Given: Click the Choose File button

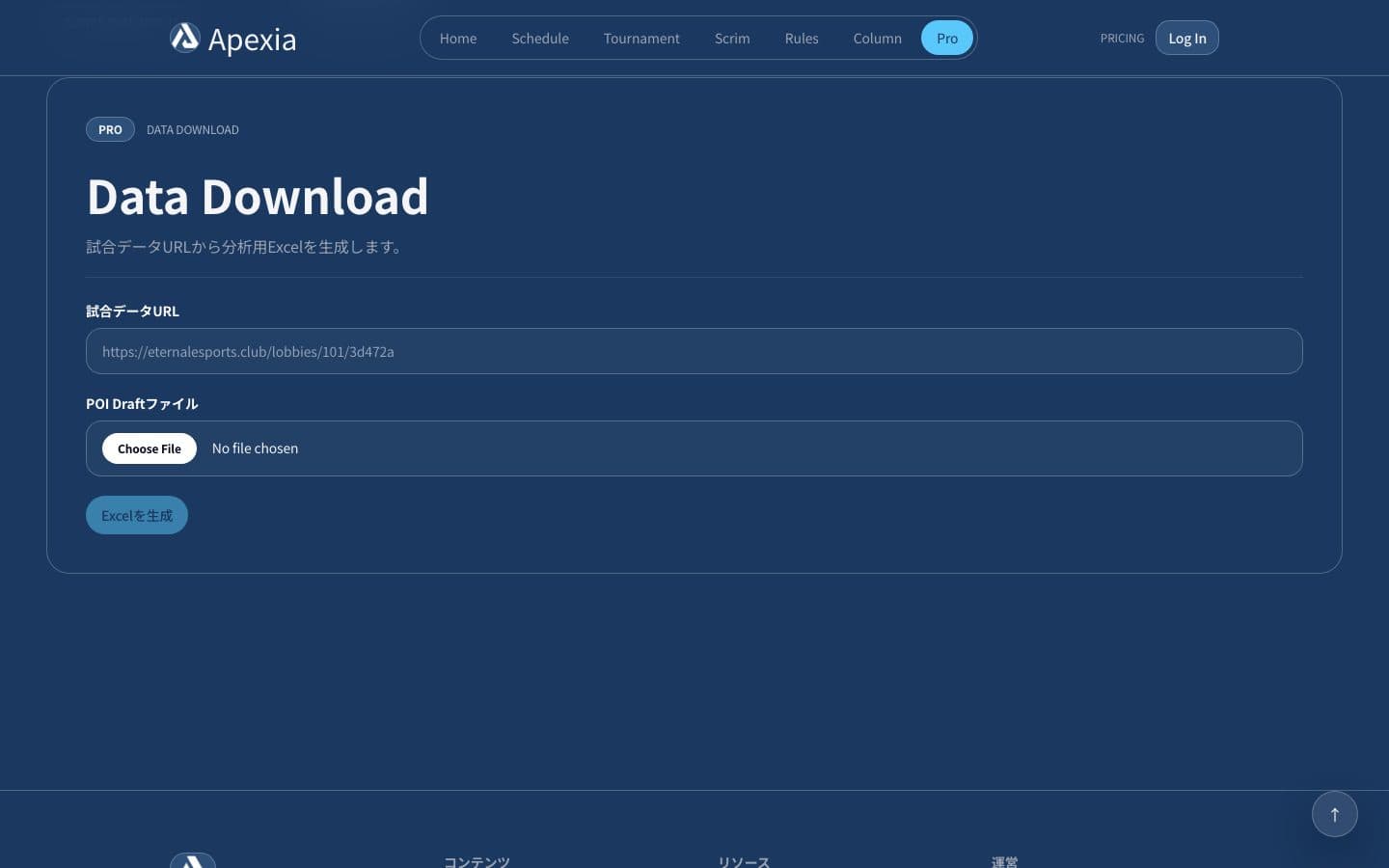Looking at the screenshot, I should (x=150, y=448).
